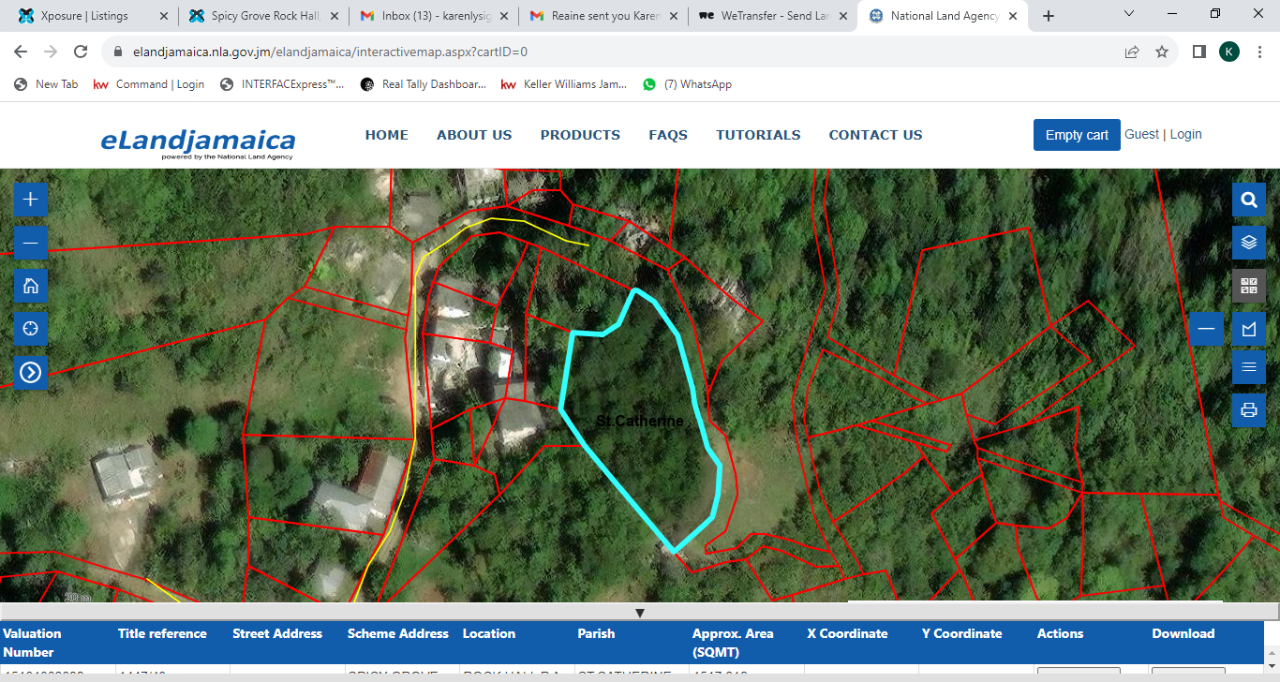The image size is (1280, 682).
Task: Click the browser address bar
Action: click(x=400, y=50)
